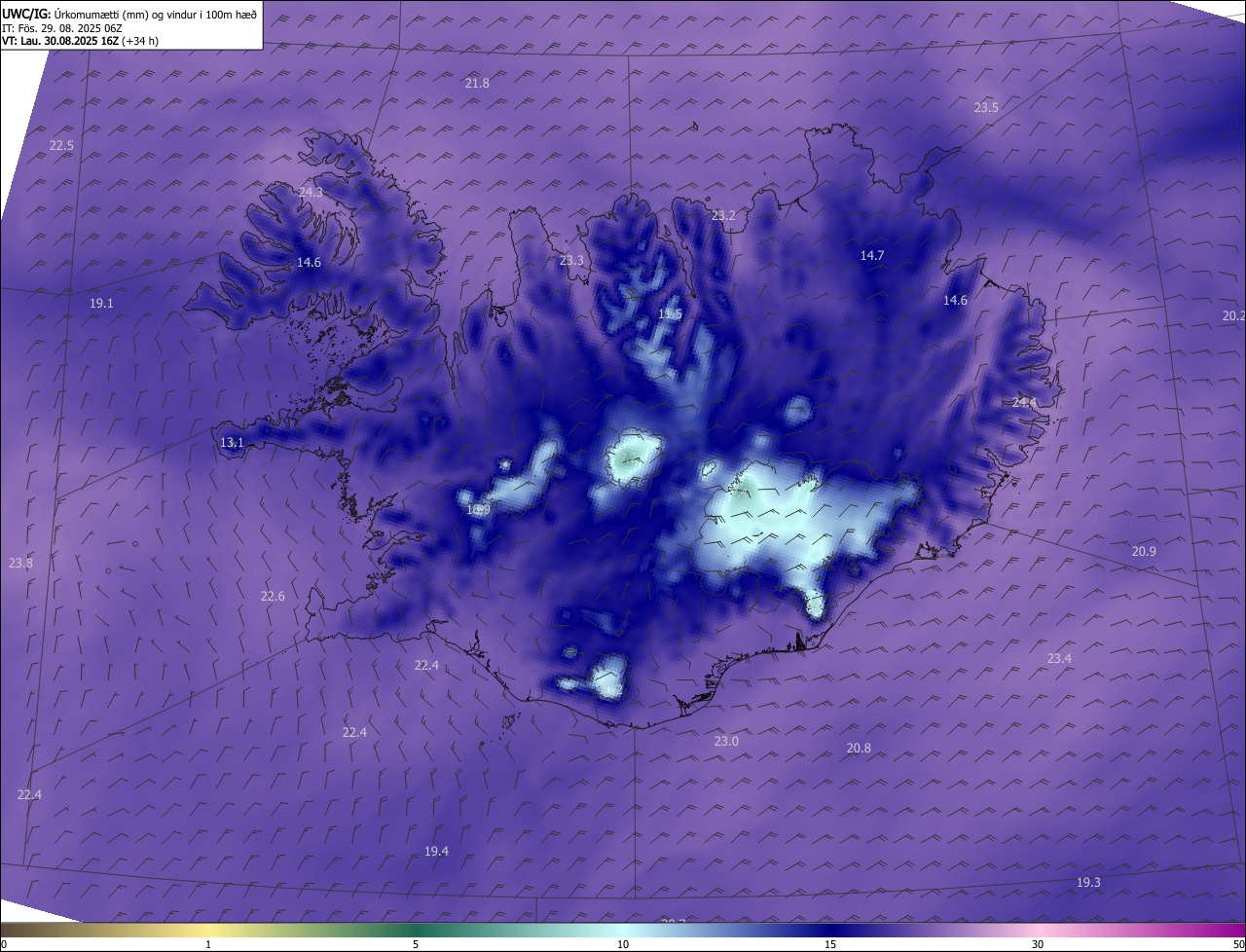Select the 5 tick on the color scale

coord(416,945)
